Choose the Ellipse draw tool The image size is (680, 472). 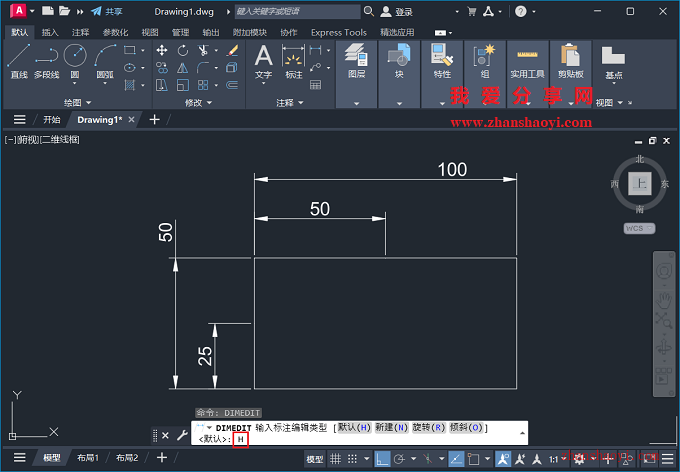pos(130,68)
